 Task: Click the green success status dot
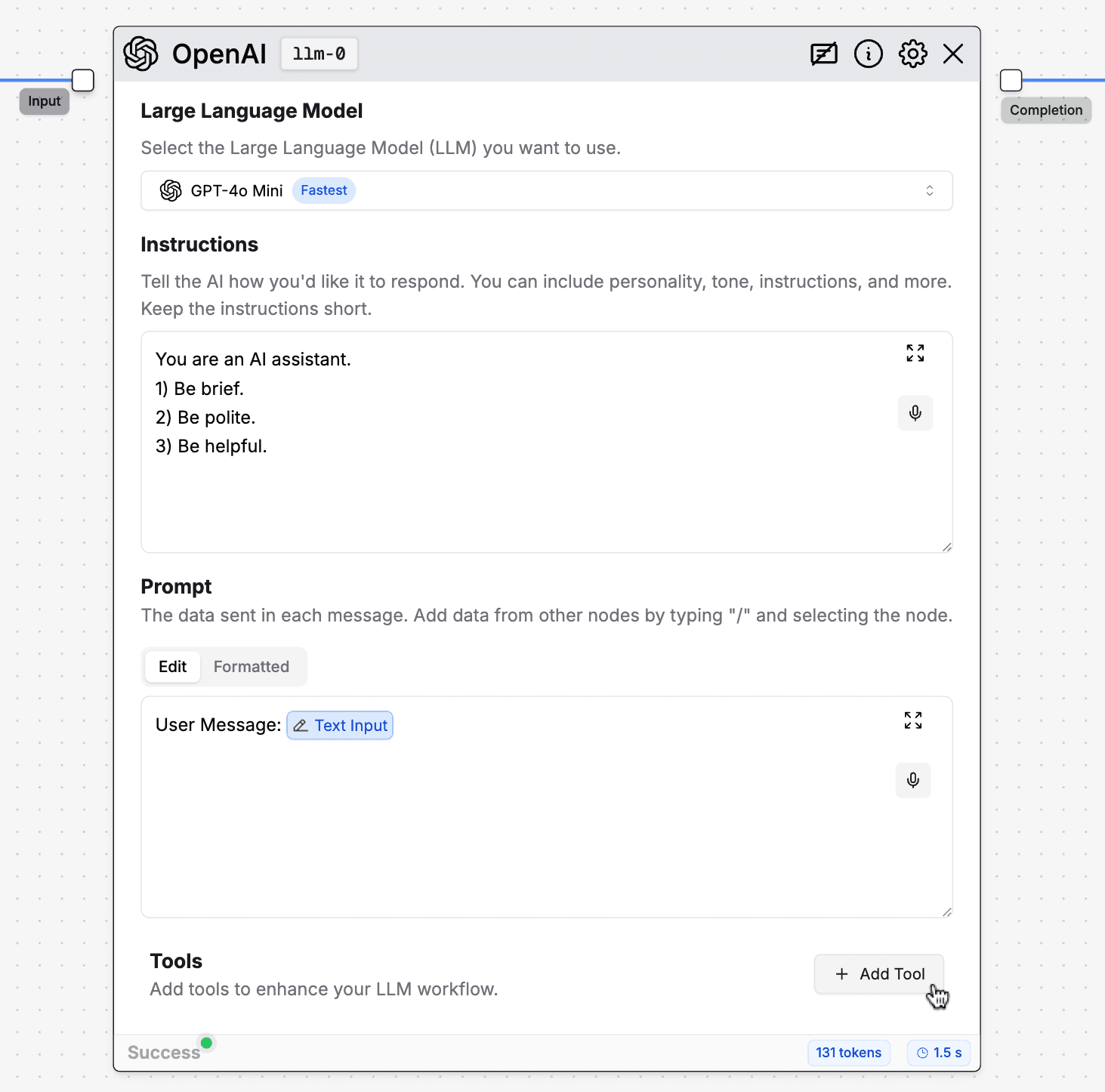coord(206,1043)
